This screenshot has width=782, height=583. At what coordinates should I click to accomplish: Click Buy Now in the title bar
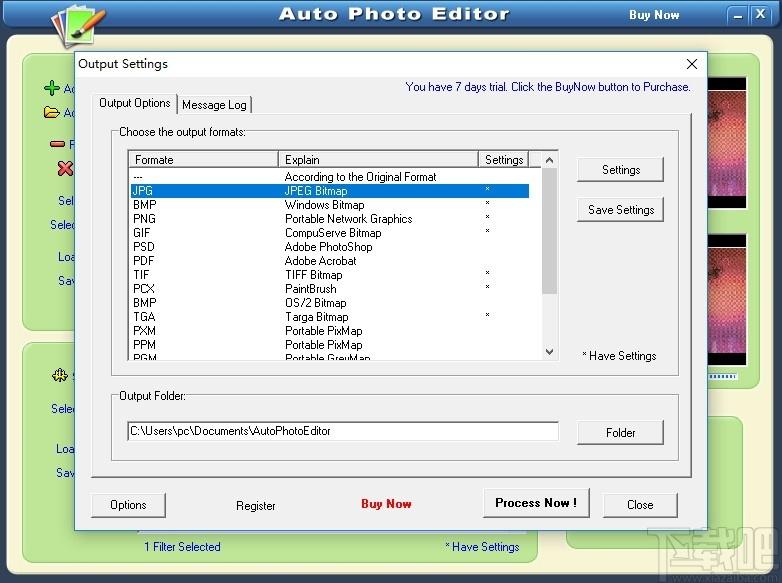(x=654, y=15)
